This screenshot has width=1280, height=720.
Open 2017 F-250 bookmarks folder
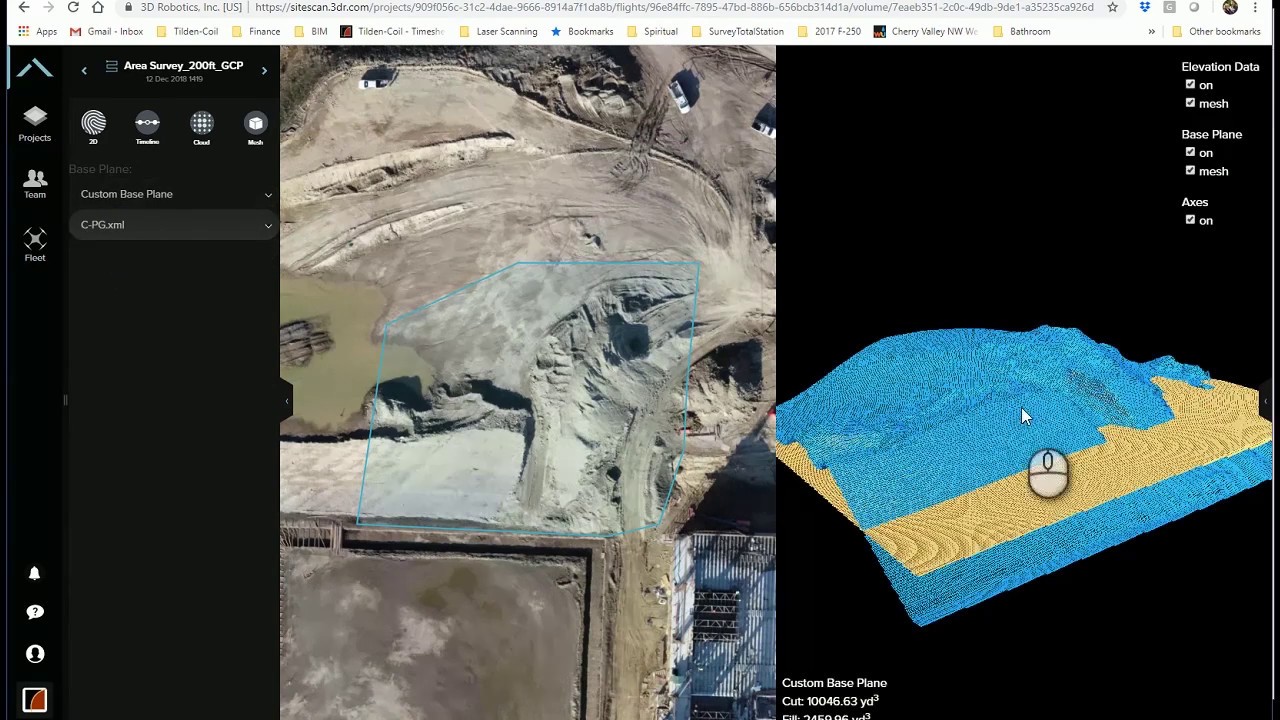coord(828,31)
